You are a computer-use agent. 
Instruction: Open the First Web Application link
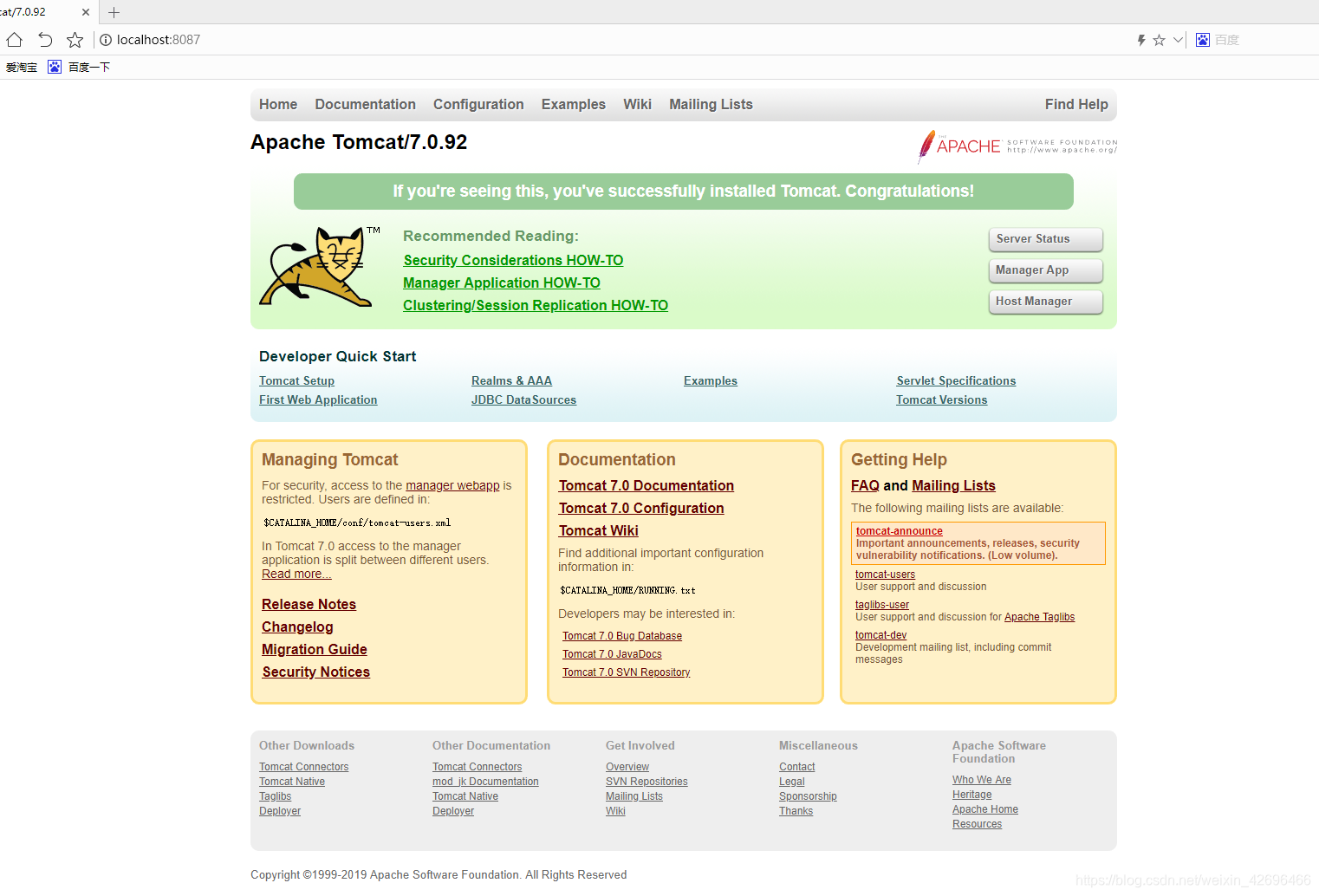(318, 399)
